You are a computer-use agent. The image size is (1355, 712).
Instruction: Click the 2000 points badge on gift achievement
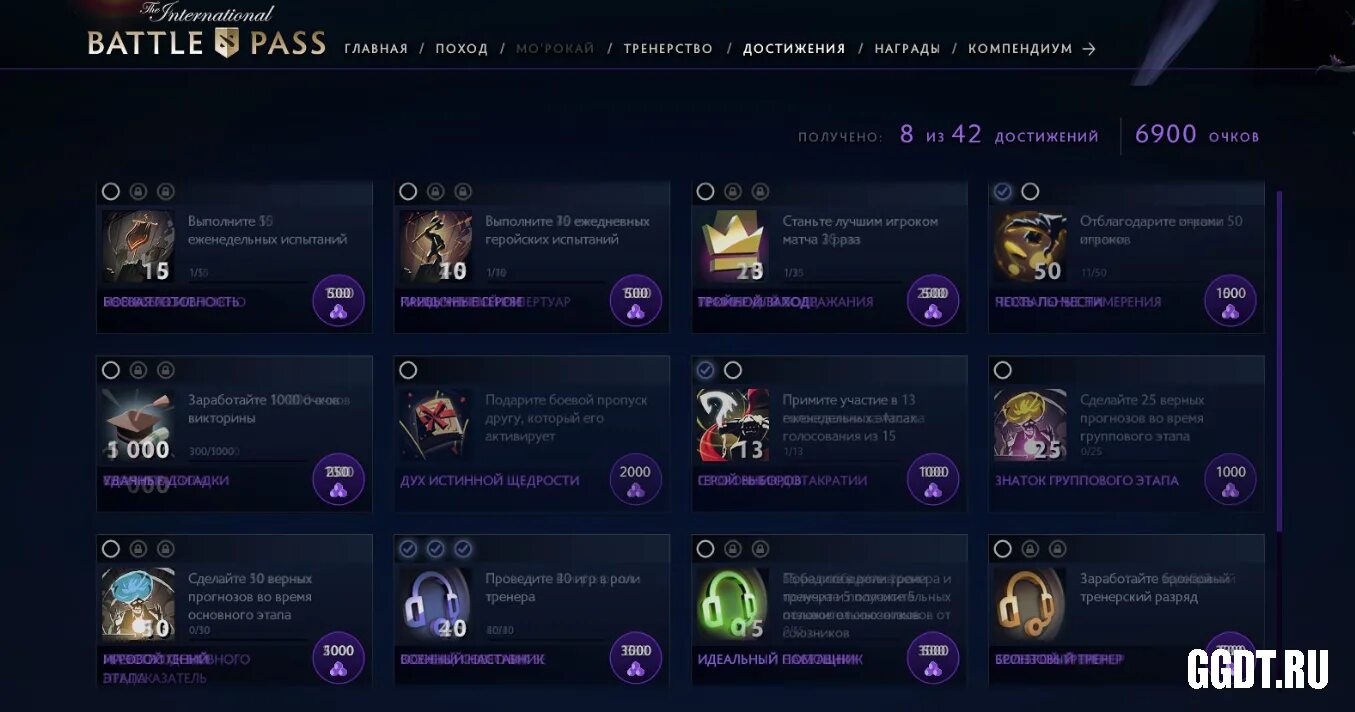(635, 480)
